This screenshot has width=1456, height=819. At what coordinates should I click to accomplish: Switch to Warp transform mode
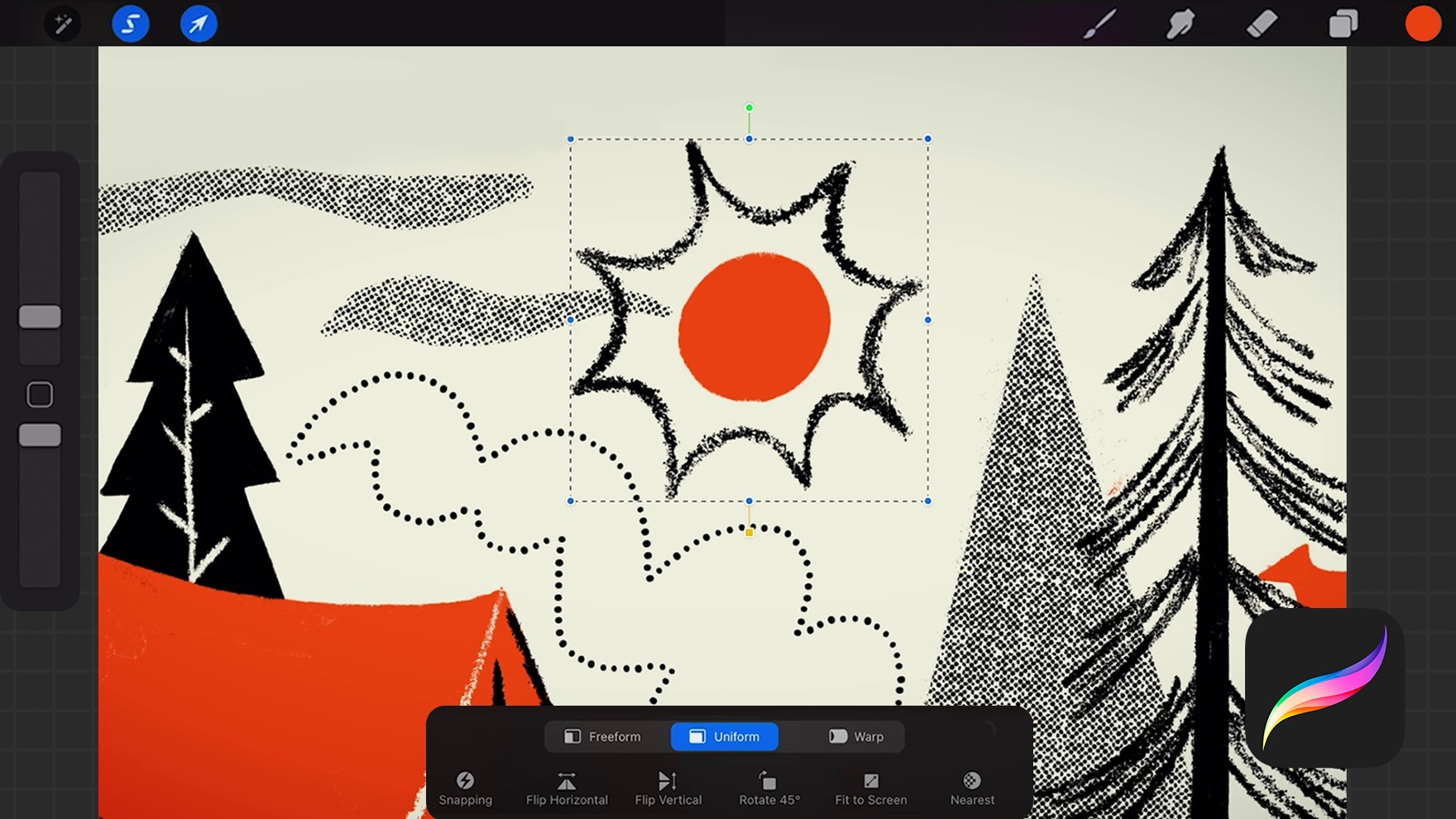point(856,736)
